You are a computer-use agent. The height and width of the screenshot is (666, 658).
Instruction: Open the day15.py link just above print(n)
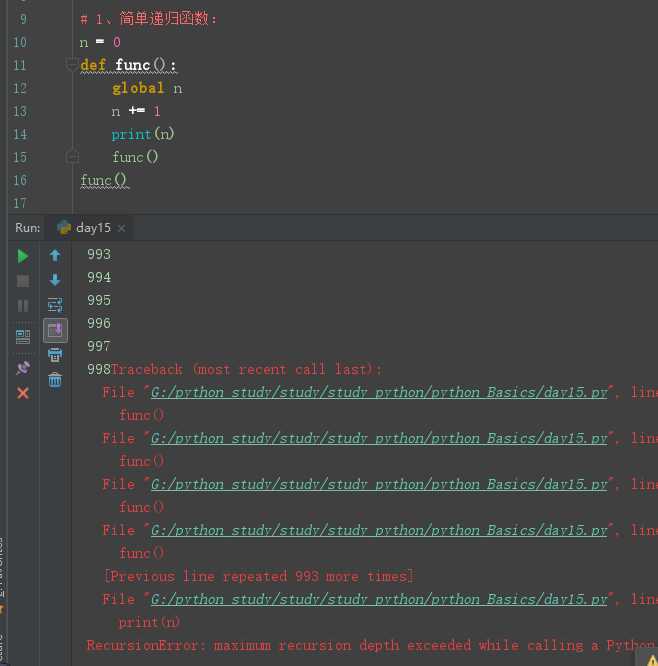(x=379, y=599)
